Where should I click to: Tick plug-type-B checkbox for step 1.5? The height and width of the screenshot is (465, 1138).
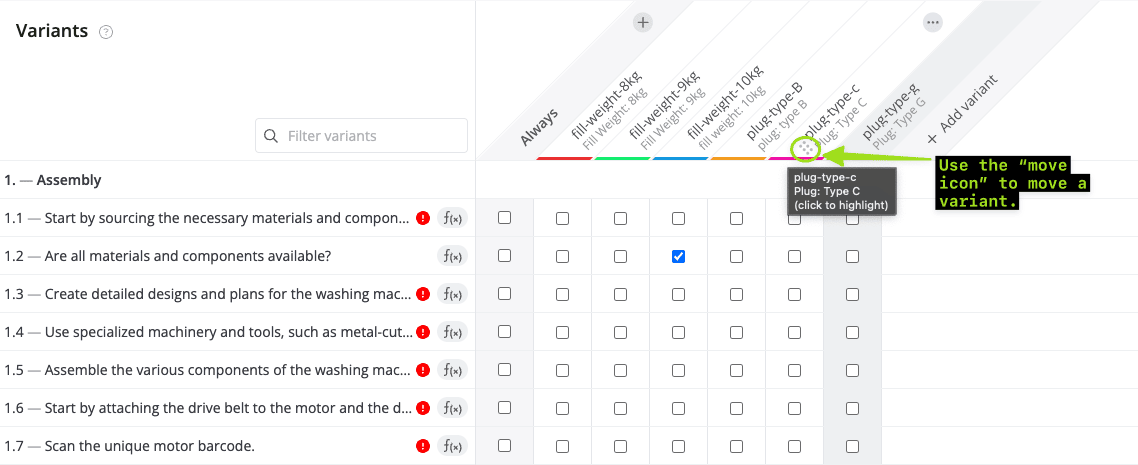coord(737,370)
